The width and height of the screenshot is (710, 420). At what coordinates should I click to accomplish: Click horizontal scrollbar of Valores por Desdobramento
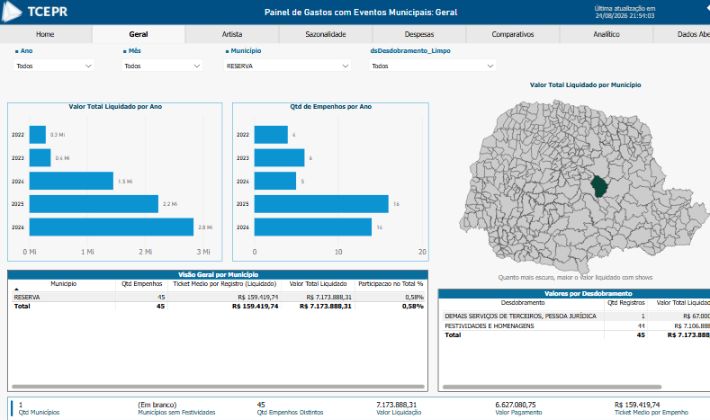coord(552,387)
